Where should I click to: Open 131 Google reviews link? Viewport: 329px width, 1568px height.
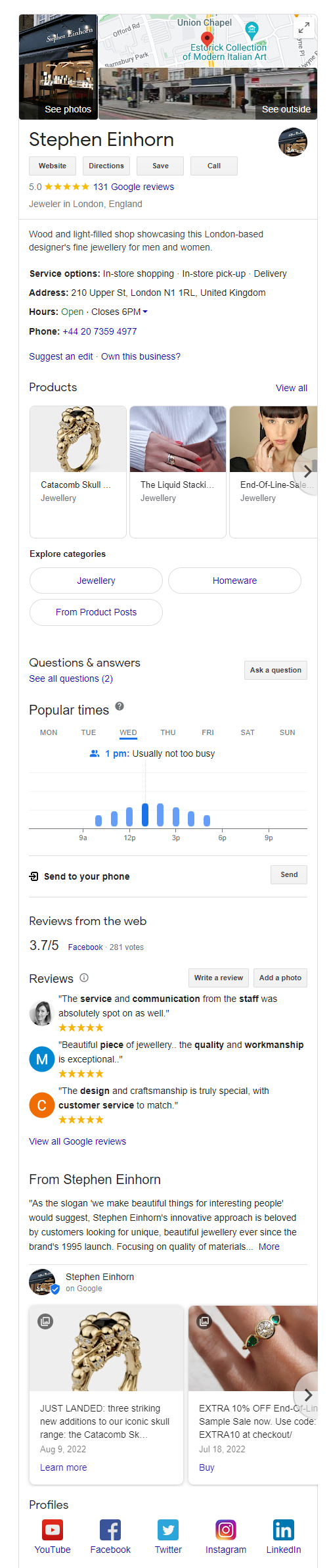click(x=134, y=187)
